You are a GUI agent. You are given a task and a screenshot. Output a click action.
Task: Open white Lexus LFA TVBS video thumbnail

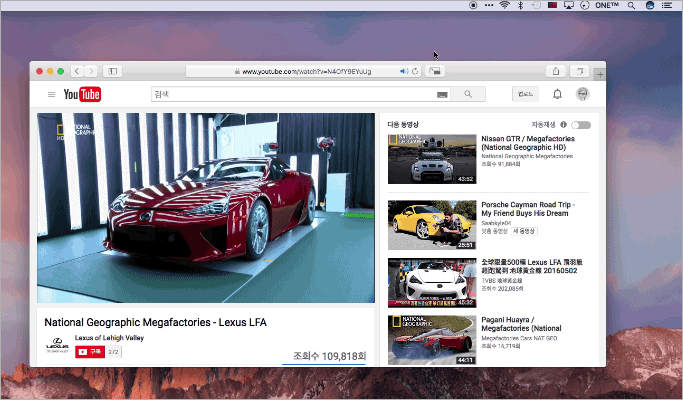[x=432, y=283]
